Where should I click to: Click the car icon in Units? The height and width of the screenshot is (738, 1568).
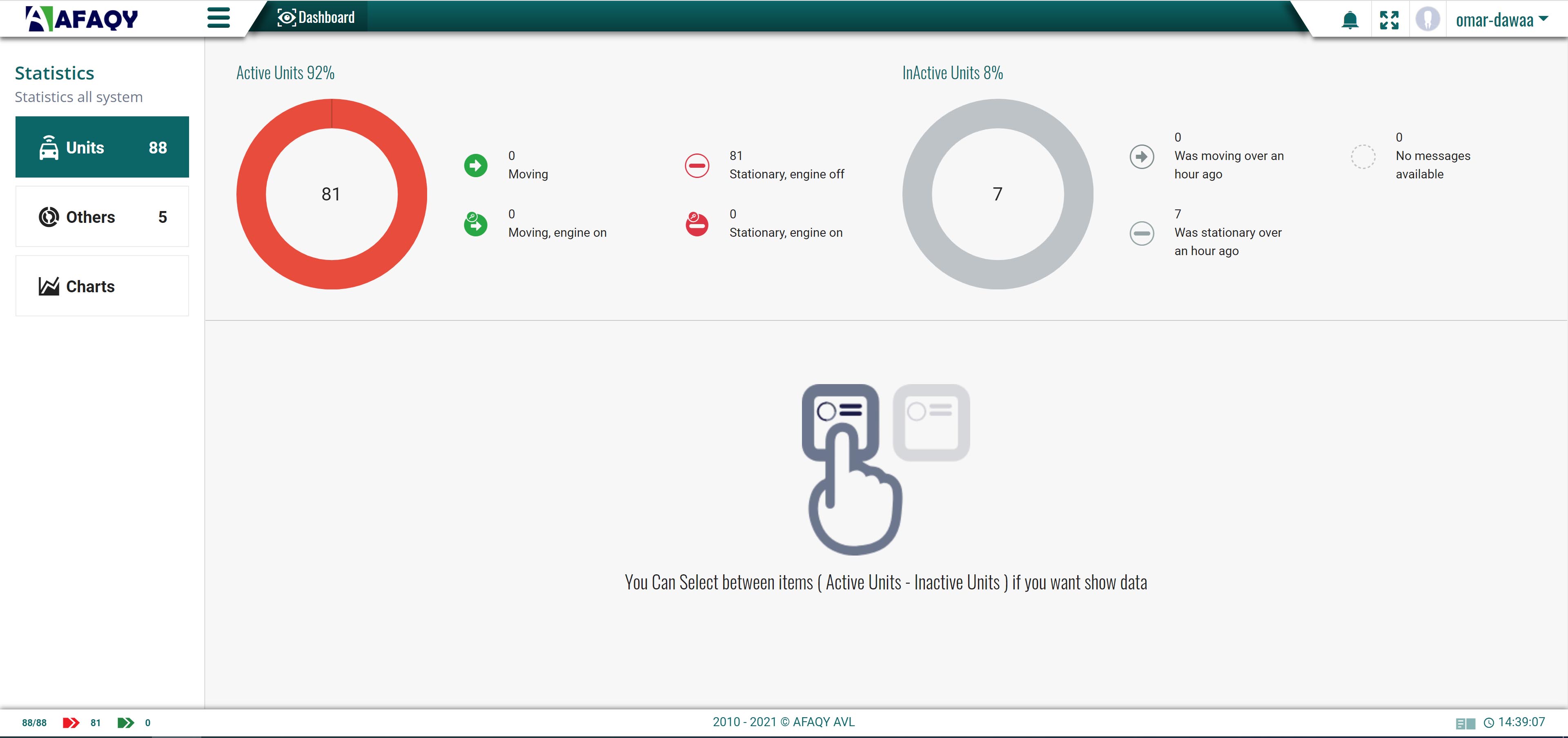coord(49,147)
